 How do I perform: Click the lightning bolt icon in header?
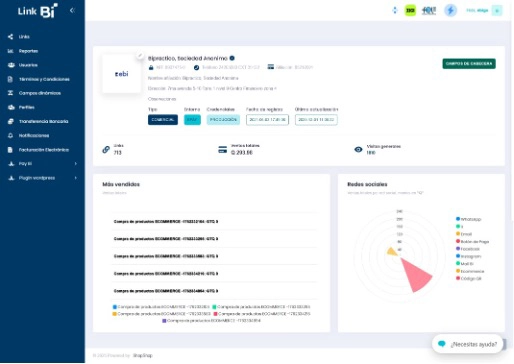tap(450, 10)
